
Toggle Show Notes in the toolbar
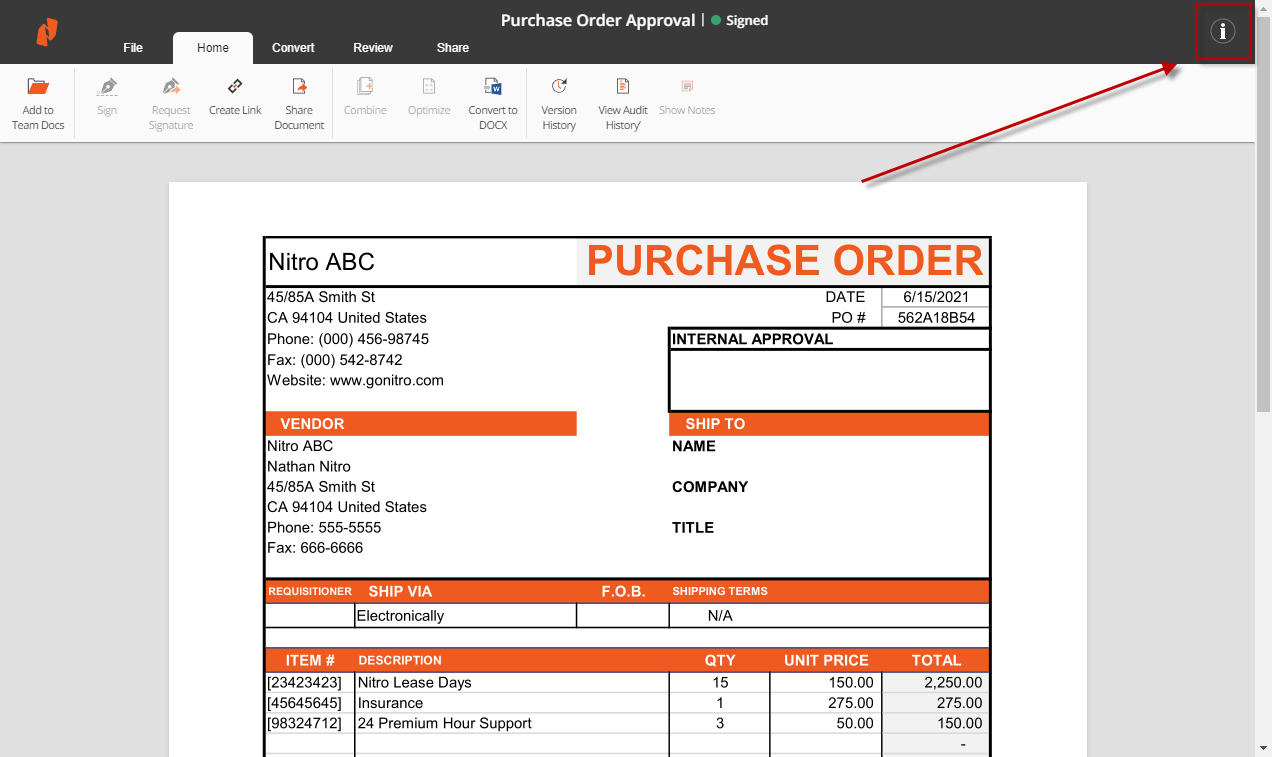687,87
